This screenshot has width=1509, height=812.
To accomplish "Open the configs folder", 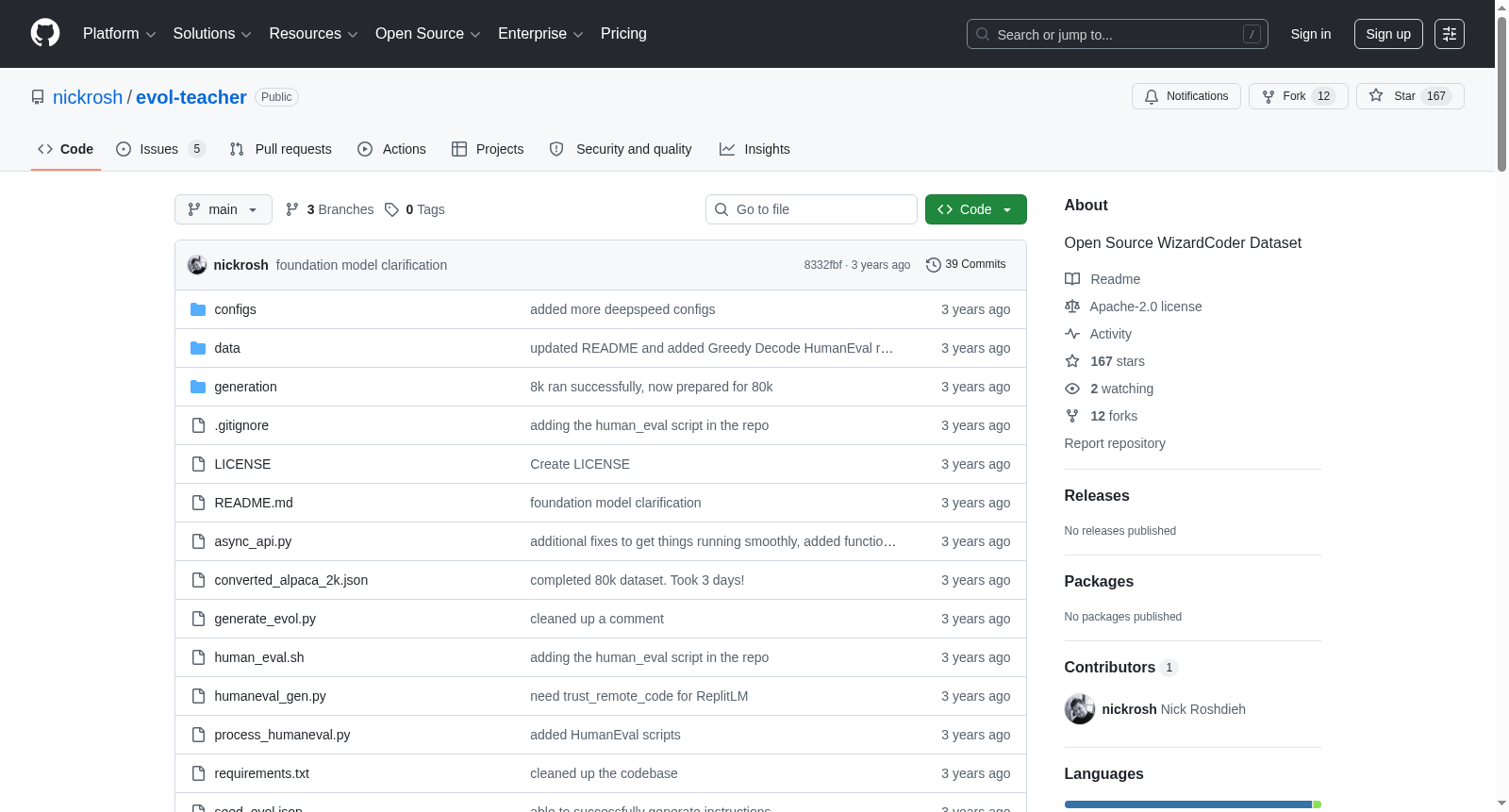I will coord(235,309).
